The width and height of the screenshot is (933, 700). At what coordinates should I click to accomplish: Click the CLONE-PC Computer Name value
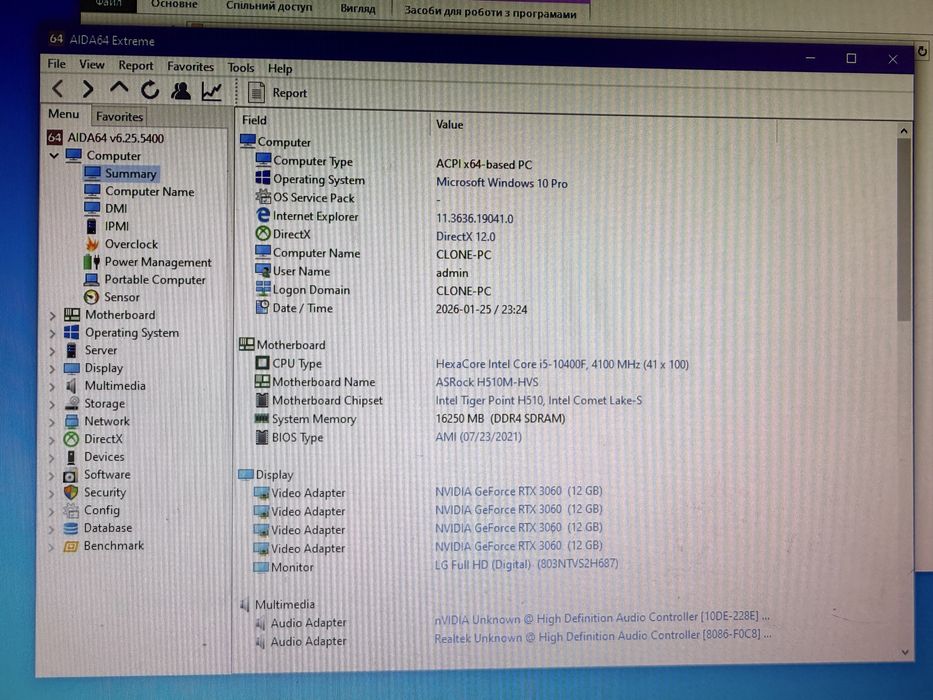point(464,255)
